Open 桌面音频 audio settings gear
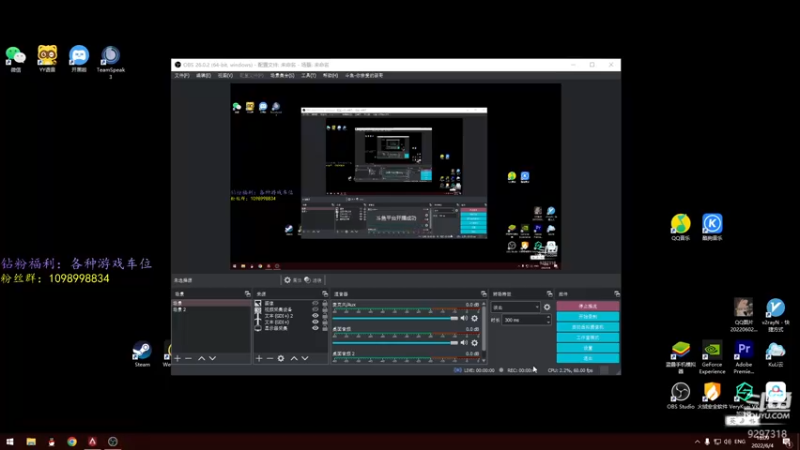 tap(474, 343)
